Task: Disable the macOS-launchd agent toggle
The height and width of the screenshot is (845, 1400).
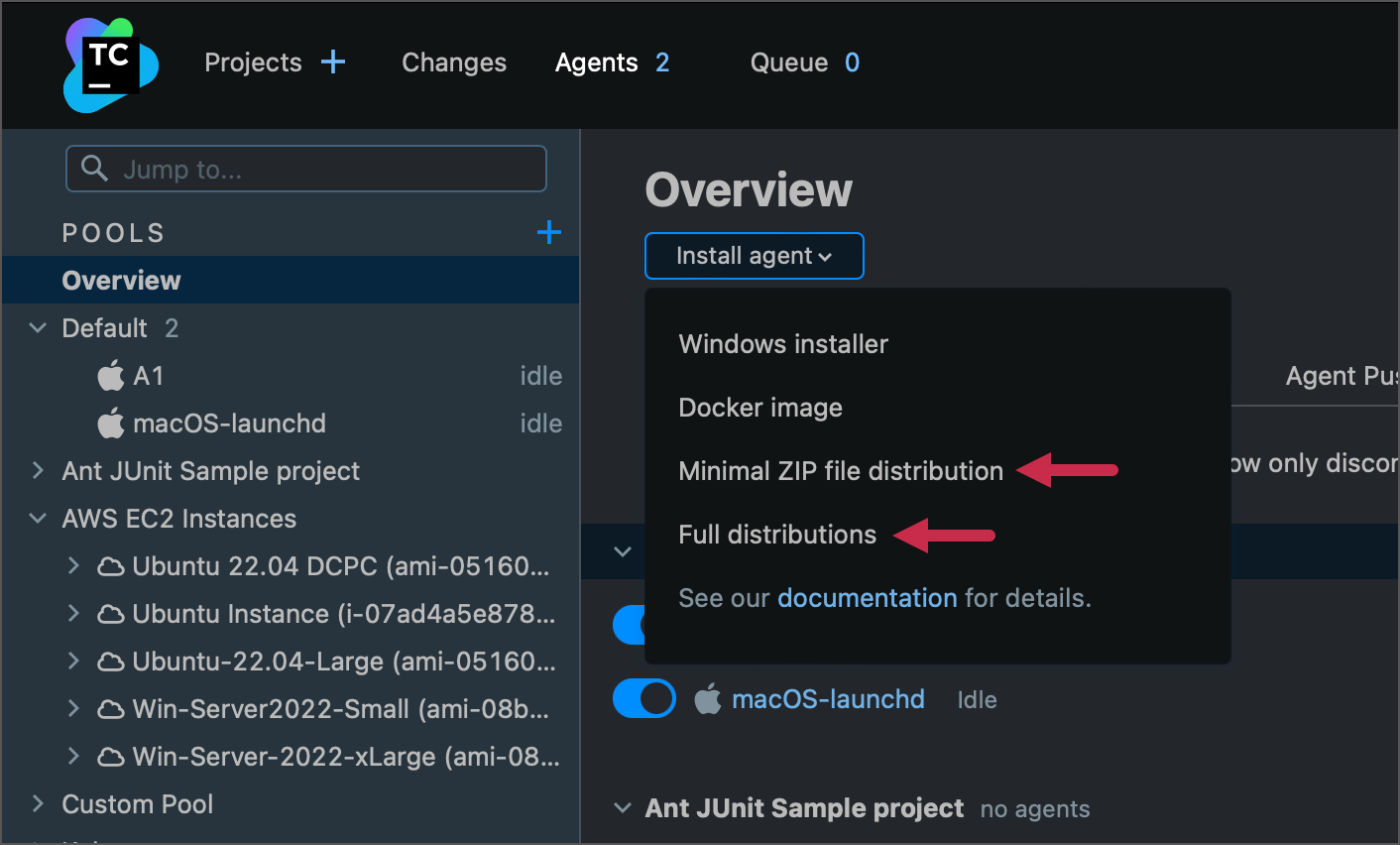Action: (643, 698)
